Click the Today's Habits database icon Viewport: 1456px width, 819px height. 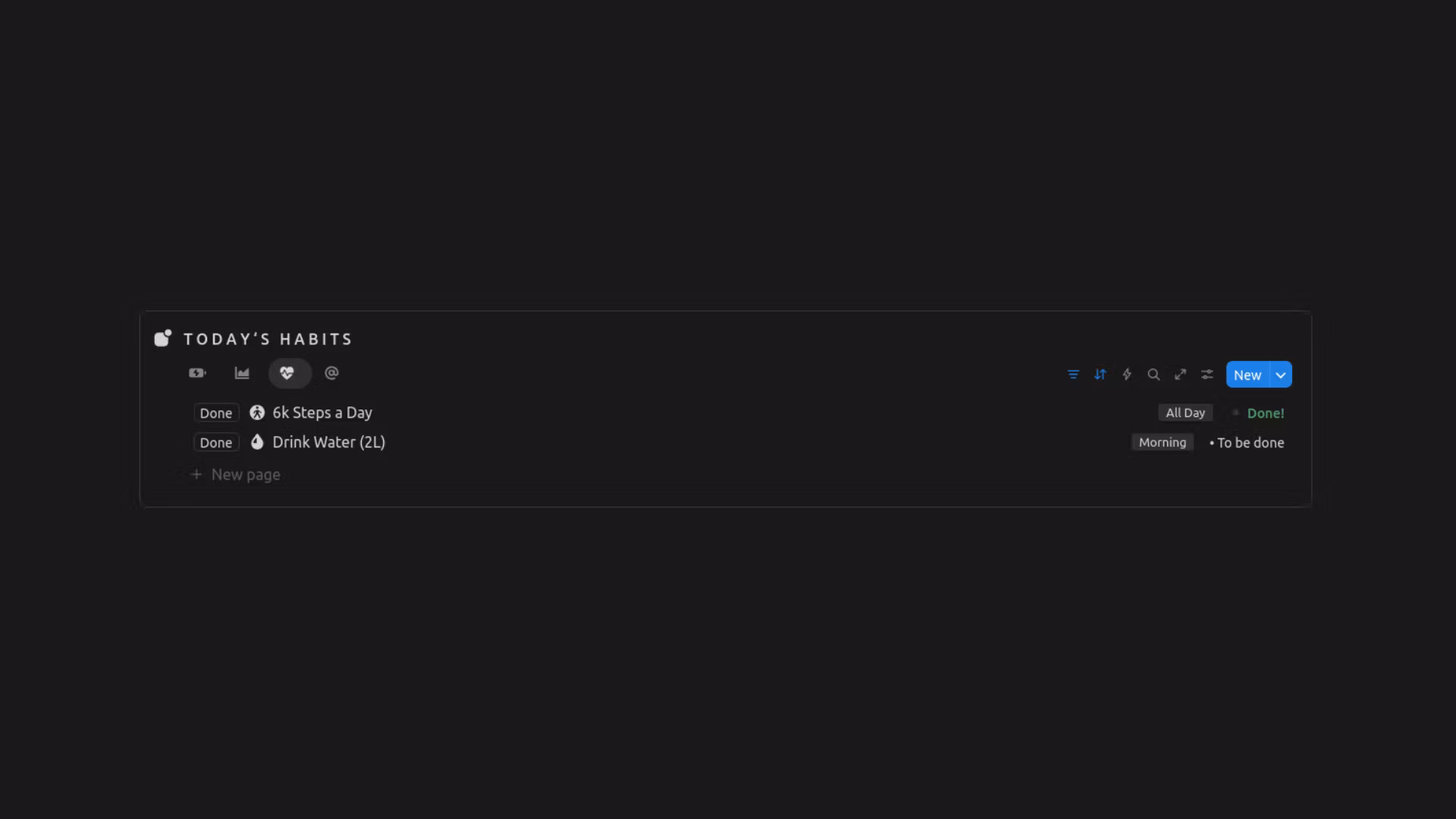tap(163, 338)
